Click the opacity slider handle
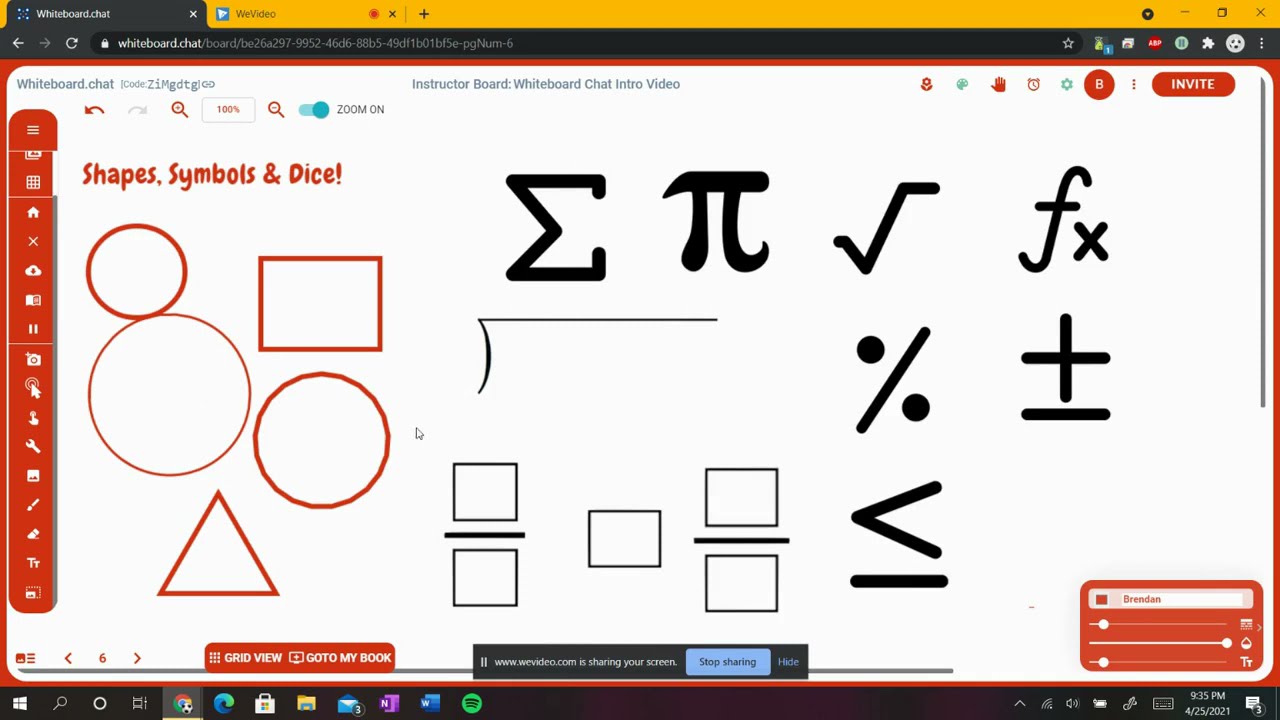Image resolution: width=1280 pixels, height=720 pixels. coord(1227,643)
